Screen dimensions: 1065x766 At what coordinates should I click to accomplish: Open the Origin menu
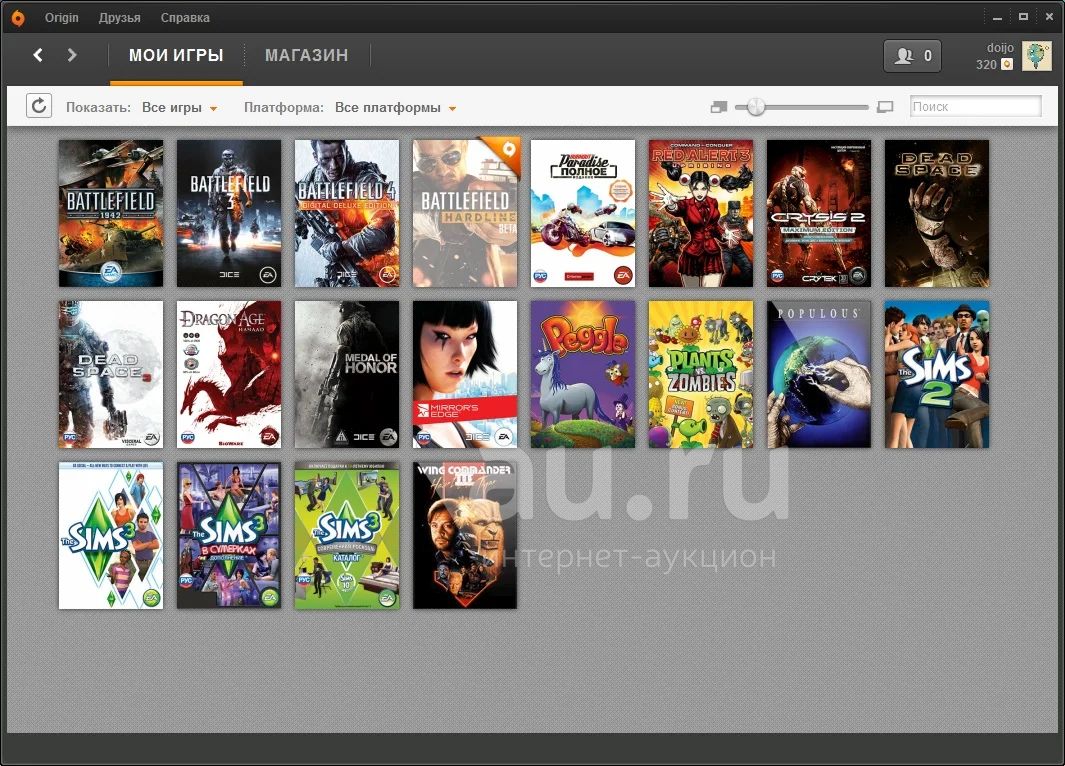pyautogui.click(x=62, y=18)
